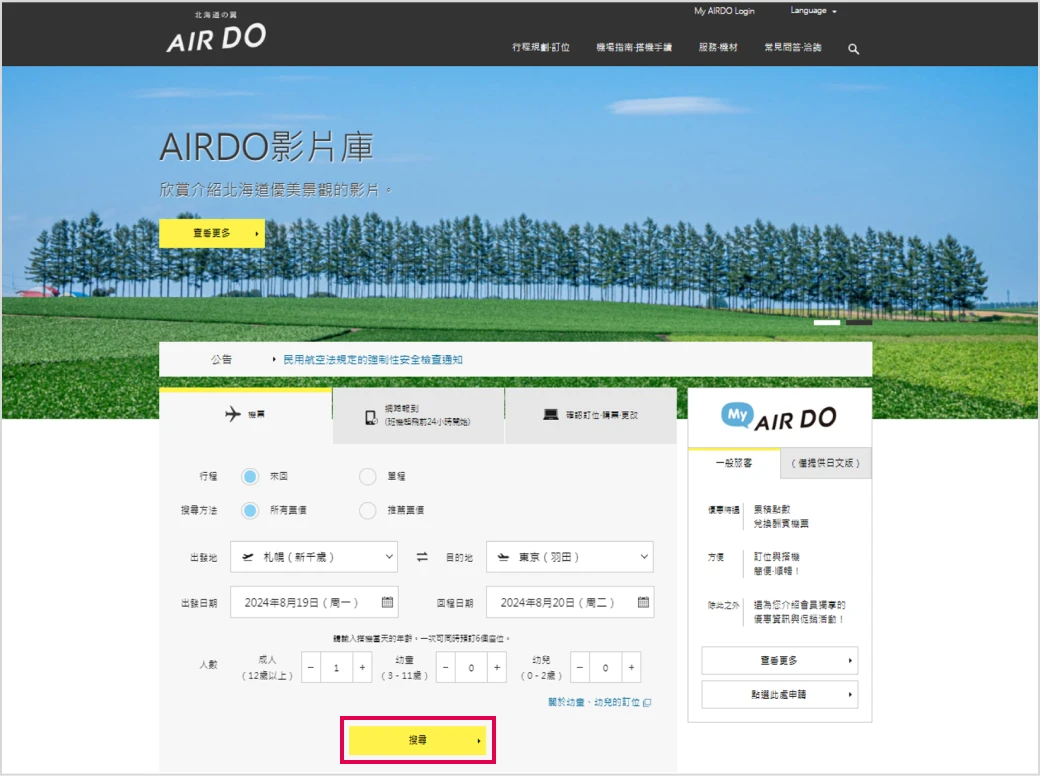Image resolution: width=1040 pixels, height=776 pixels.
Task: Open destination dropdown 東京（羽田）
Action: click(x=570, y=557)
